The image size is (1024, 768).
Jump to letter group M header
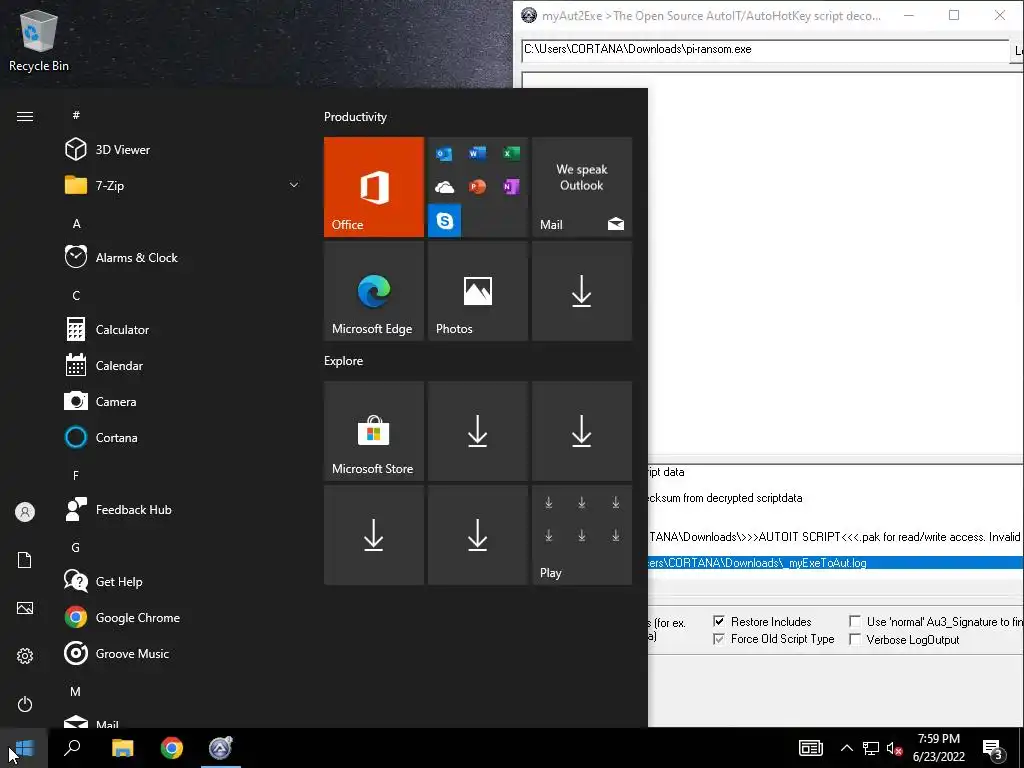76,691
